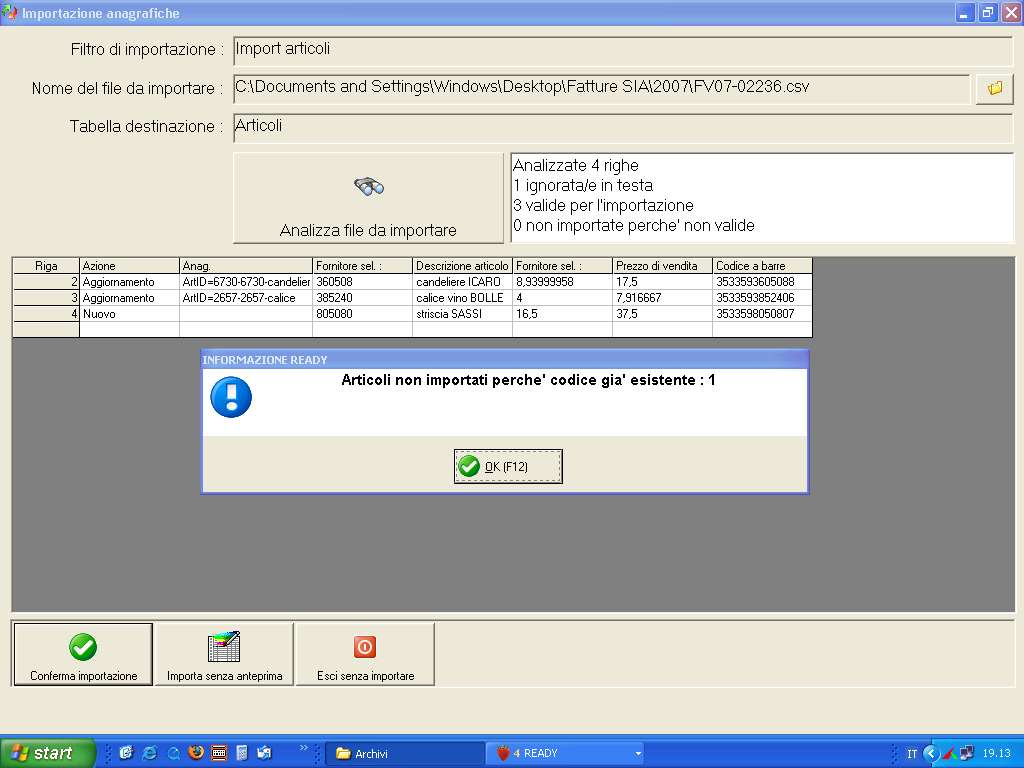Click the binoculars Analizza file da importare button
Screen dimensions: 1024x768
coord(368,198)
